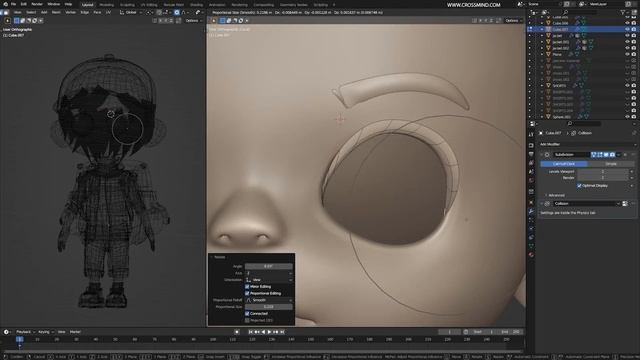Hide the Plane object with eye icon
This screenshot has width=640, height=360.
(x=627, y=54)
